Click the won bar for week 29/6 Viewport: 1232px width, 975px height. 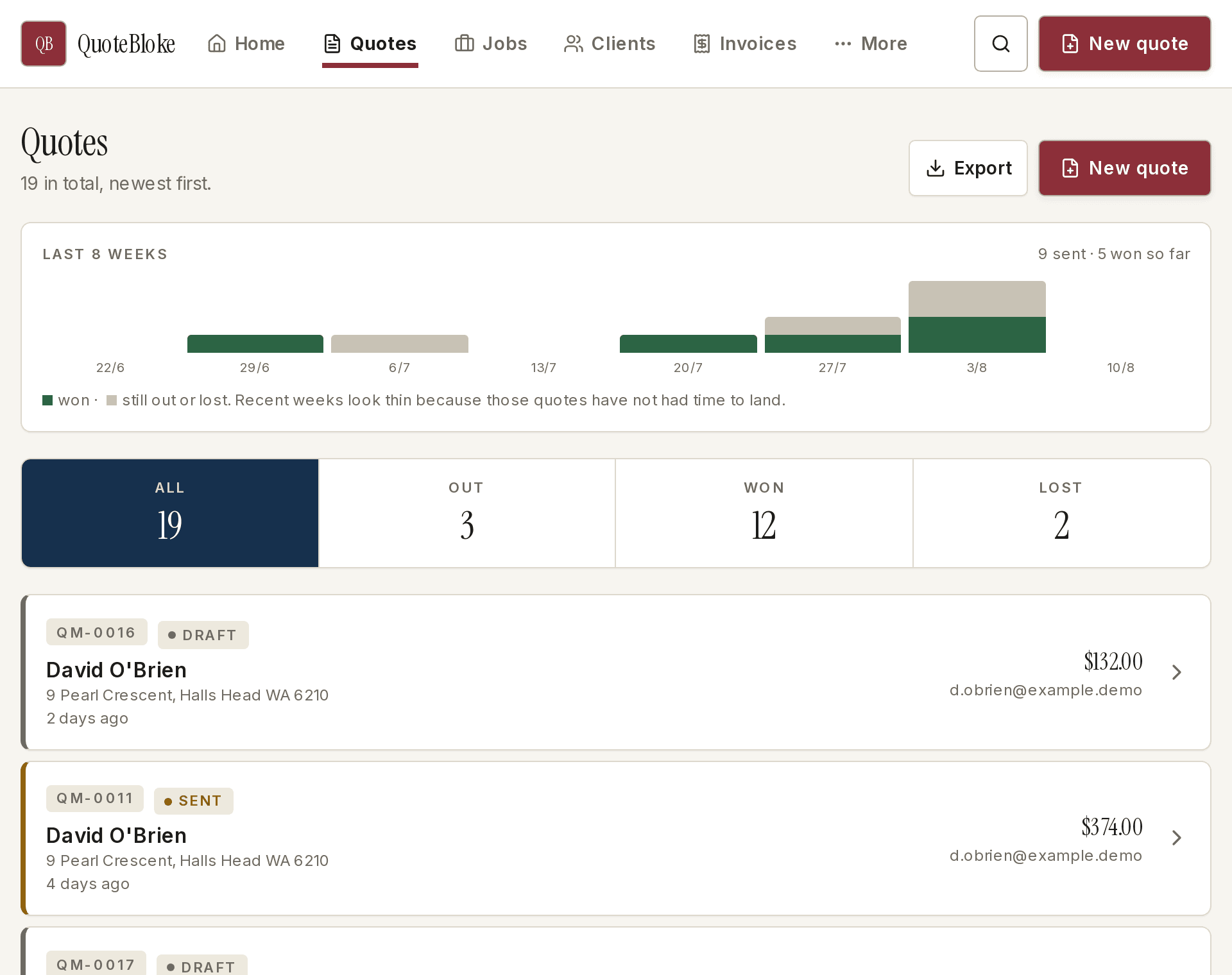[x=255, y=344]
